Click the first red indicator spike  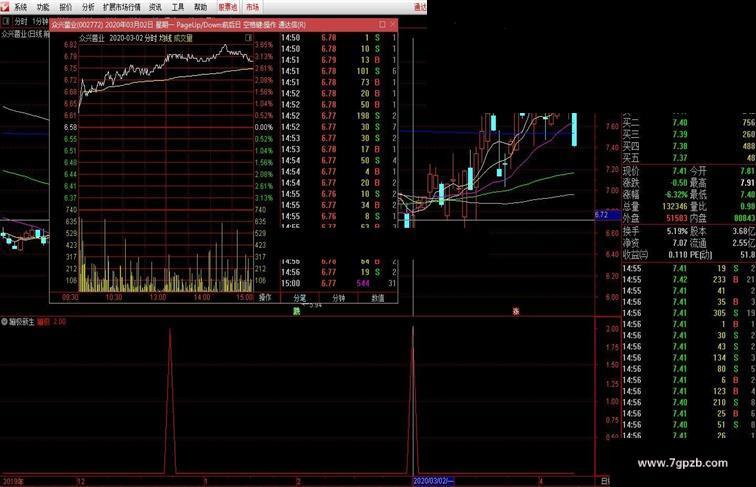coord(170,400)
